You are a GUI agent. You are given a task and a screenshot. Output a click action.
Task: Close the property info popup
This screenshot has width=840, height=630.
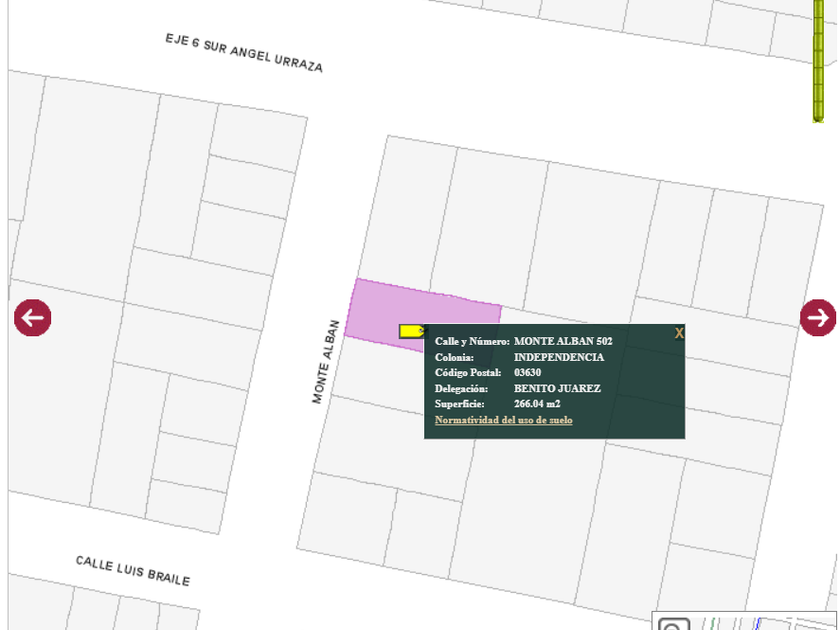pos(679,333)
